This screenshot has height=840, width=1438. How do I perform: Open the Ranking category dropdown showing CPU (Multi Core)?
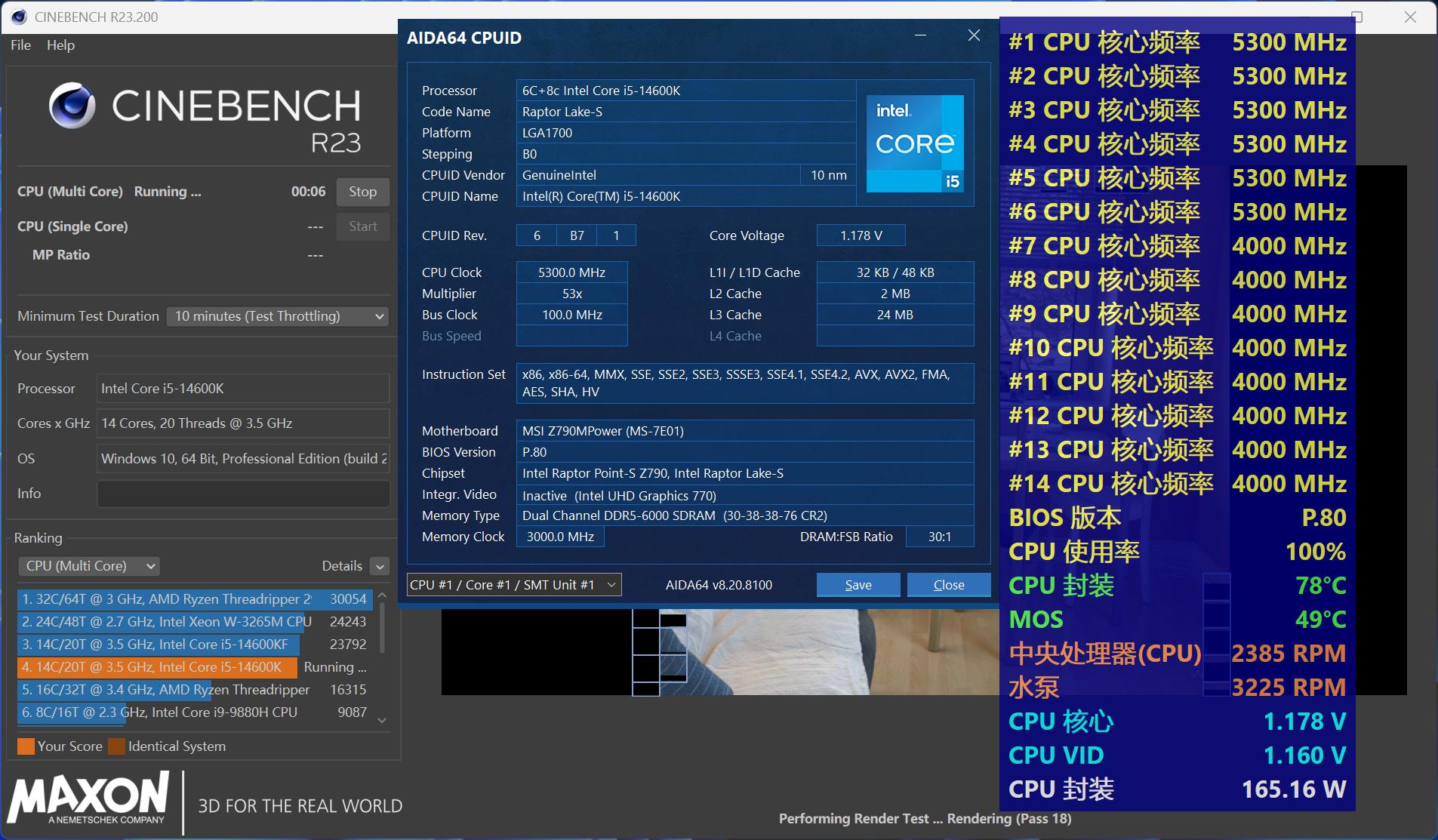click(88, 565)
